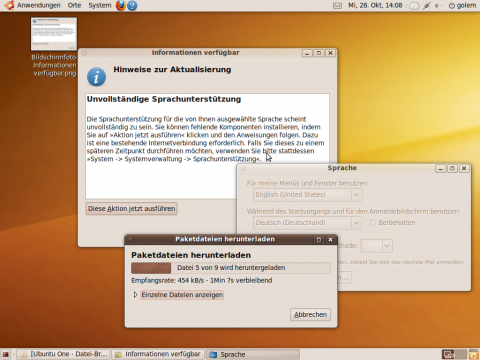This screenshot has height=360, width=480.
Task: Open the blue help icon in panel
Action: [x=132, y=6]
